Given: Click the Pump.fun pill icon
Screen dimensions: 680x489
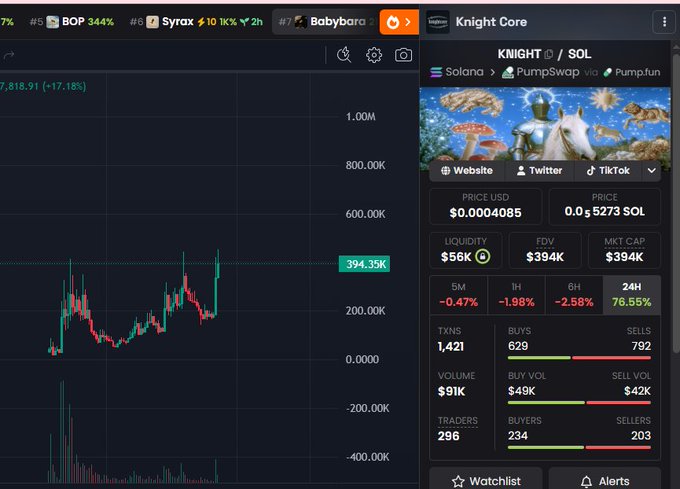Looking at the screenshot, I should click(608, 72).
